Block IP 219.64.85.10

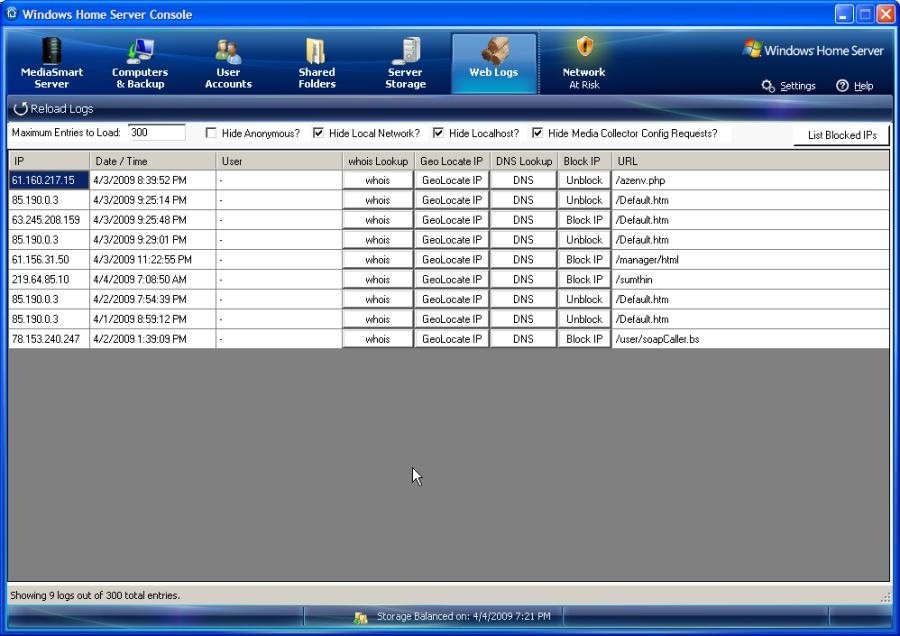tap(584, 280)
